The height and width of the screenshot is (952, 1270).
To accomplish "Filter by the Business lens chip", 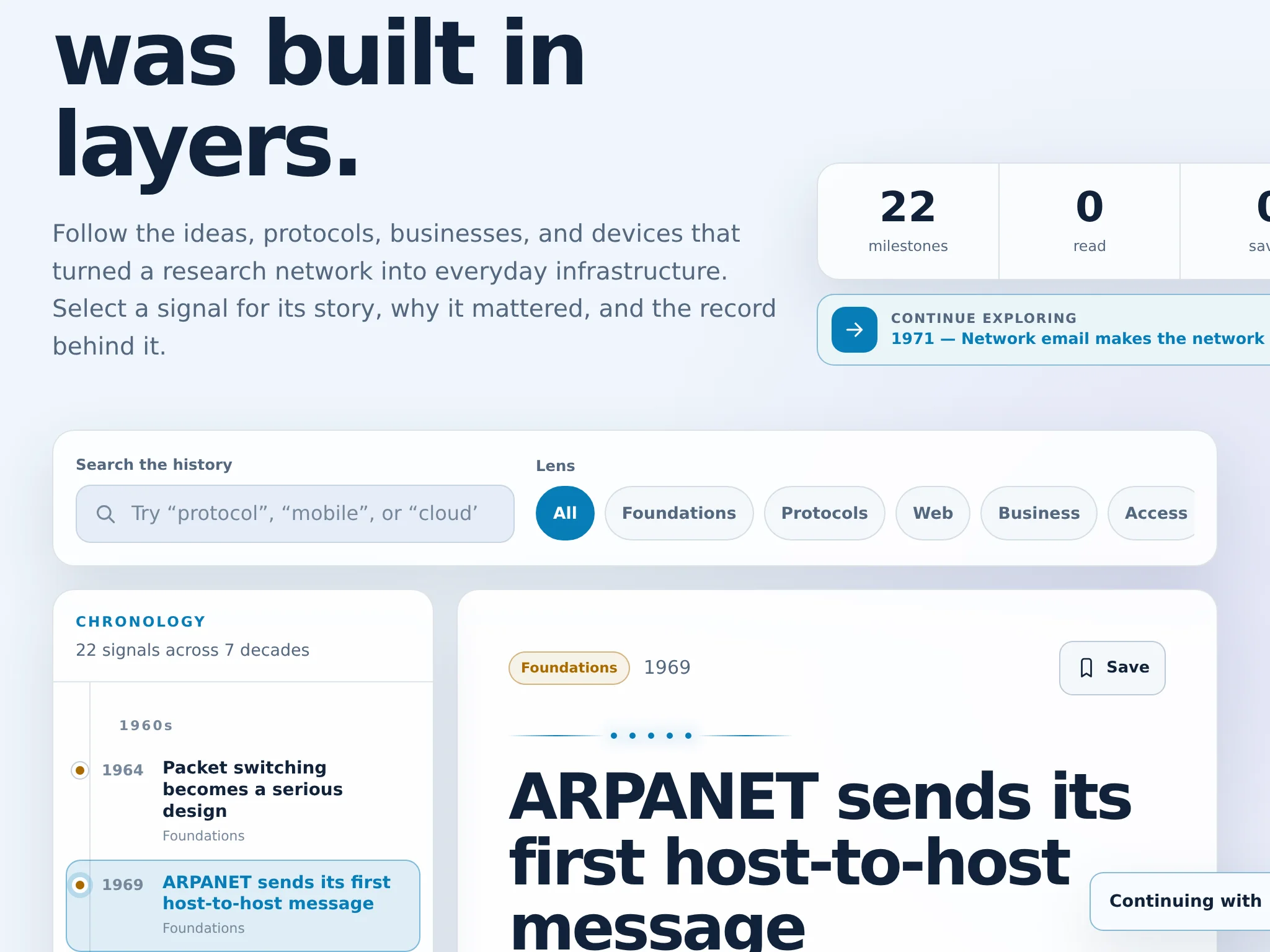I will (1039, 513).
